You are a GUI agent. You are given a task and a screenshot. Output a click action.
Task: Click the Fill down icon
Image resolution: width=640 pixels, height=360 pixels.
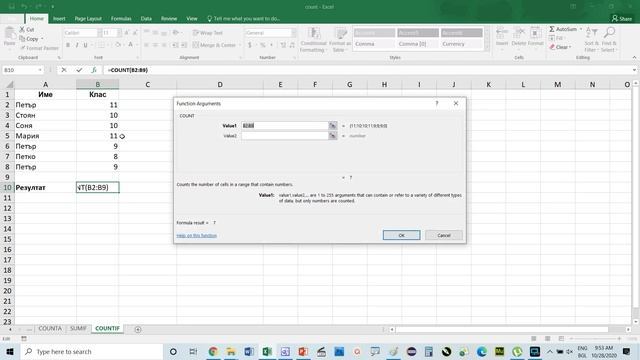552,38
